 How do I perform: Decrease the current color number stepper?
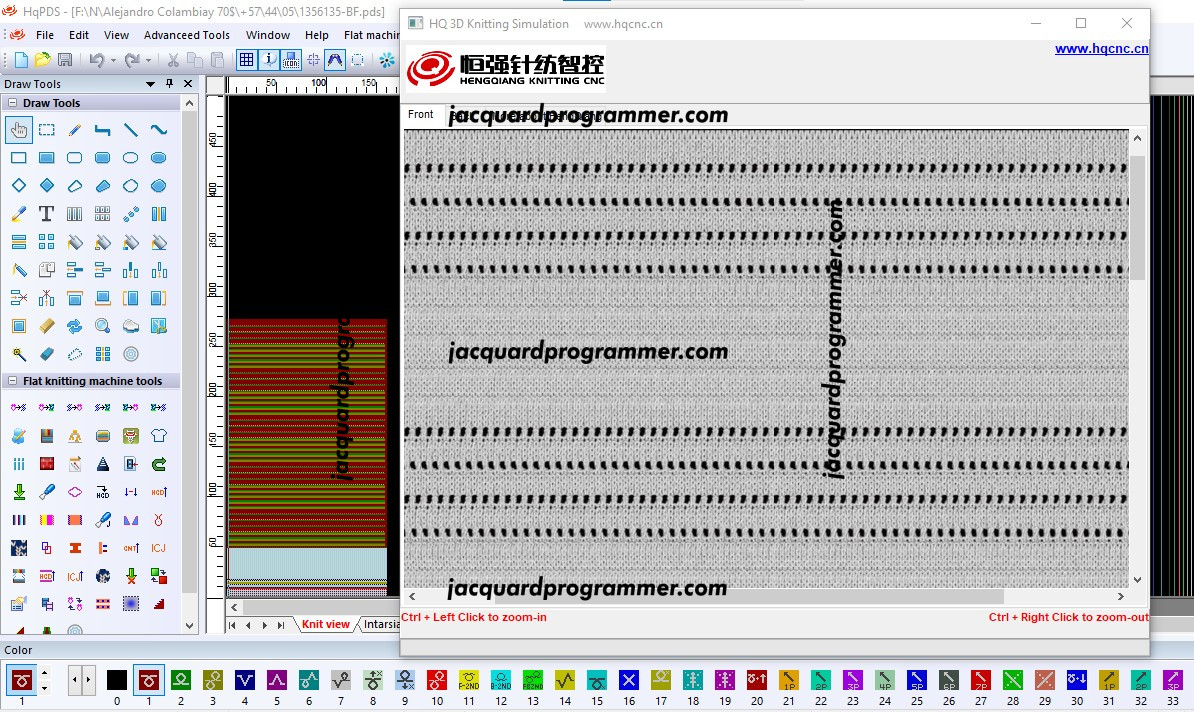coord(44,687)
